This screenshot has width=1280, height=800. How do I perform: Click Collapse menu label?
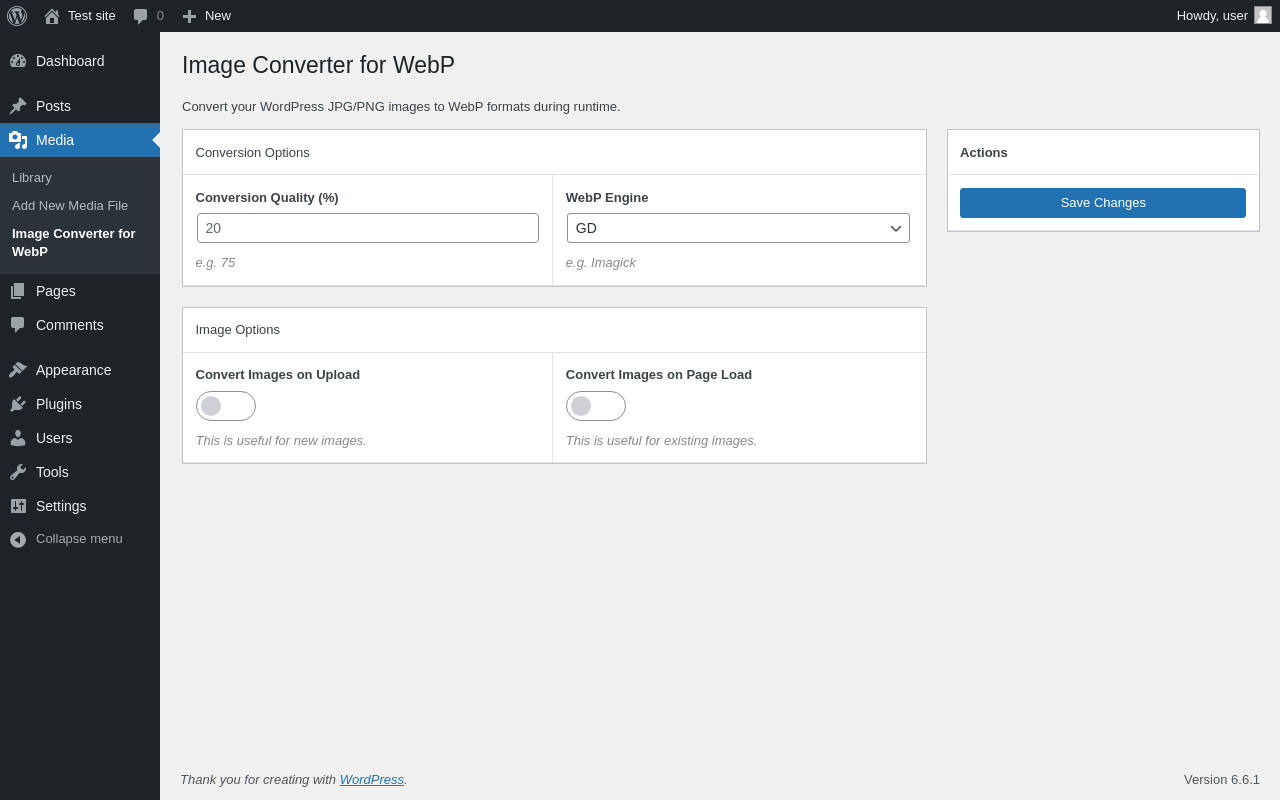[79, 538]
